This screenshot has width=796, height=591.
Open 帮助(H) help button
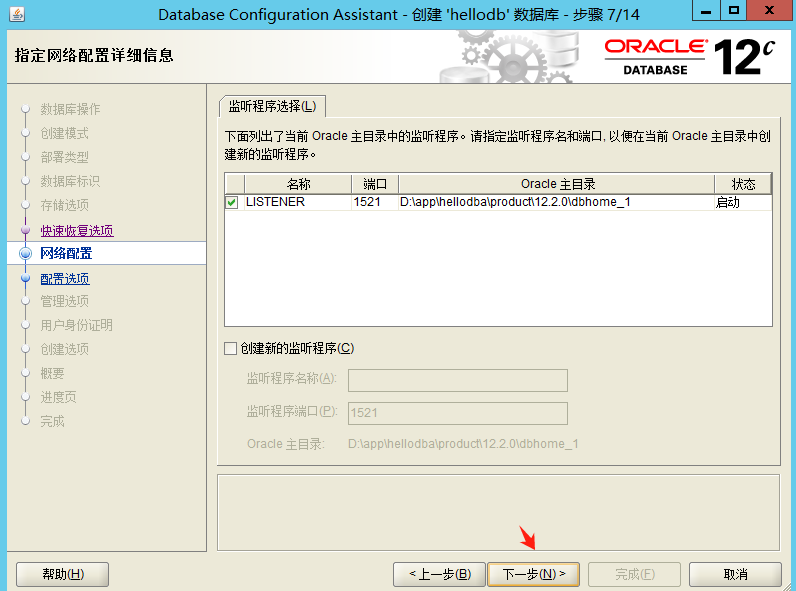(x=62, y=574)
